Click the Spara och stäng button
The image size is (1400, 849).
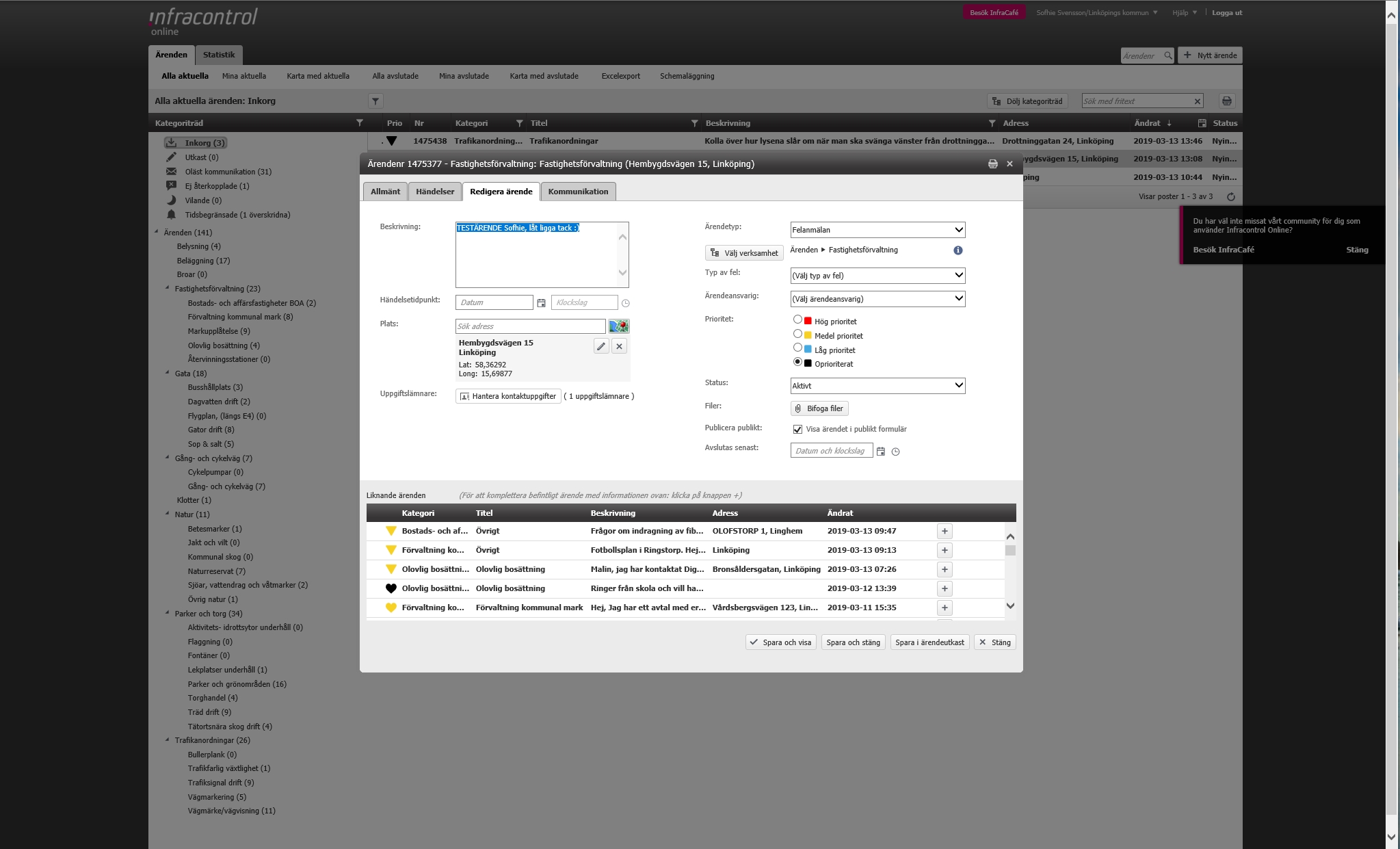tap(853, 642)
